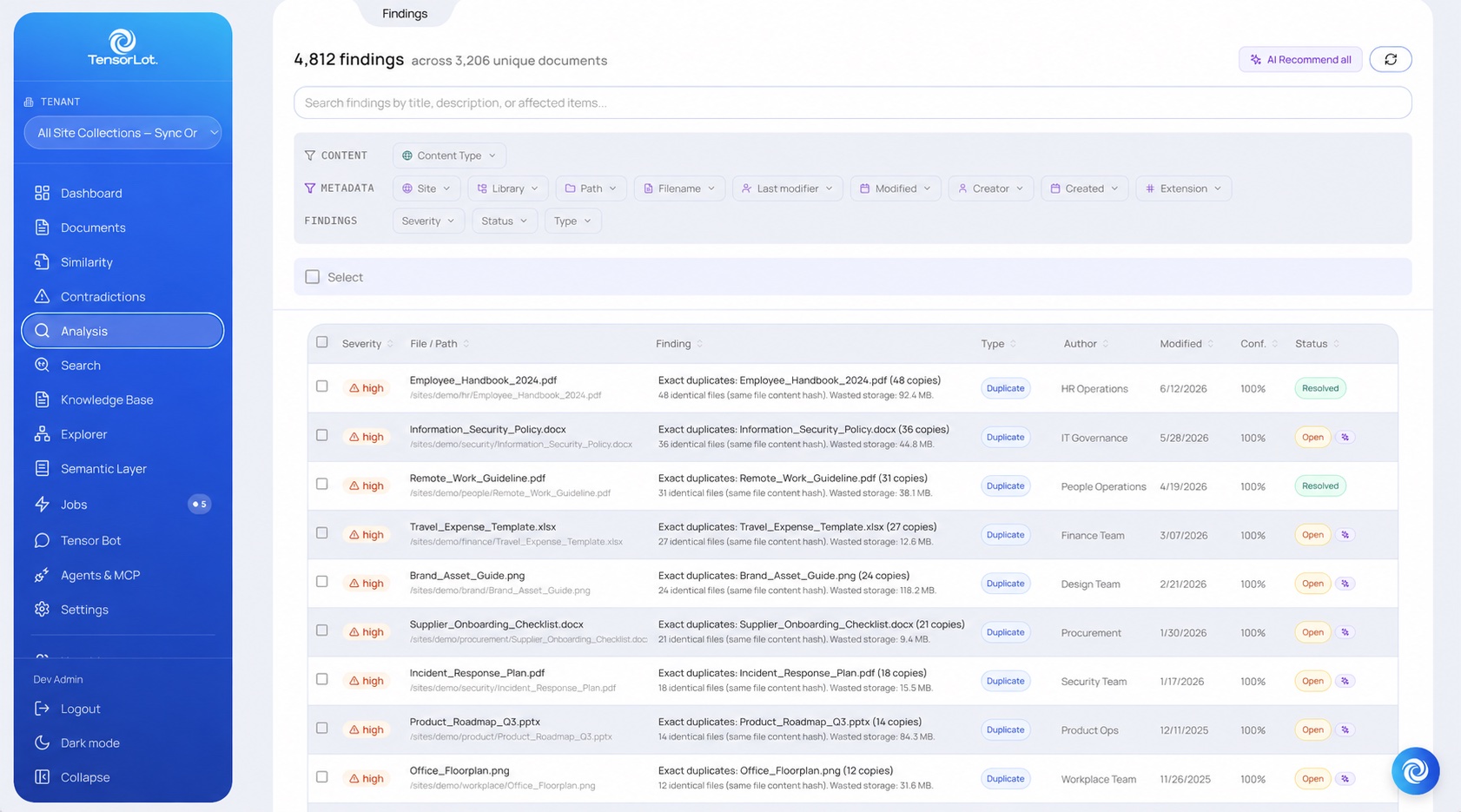1461x812 pixels.
Task: Click the TensorLot logo
Action: tap(122, 47)
